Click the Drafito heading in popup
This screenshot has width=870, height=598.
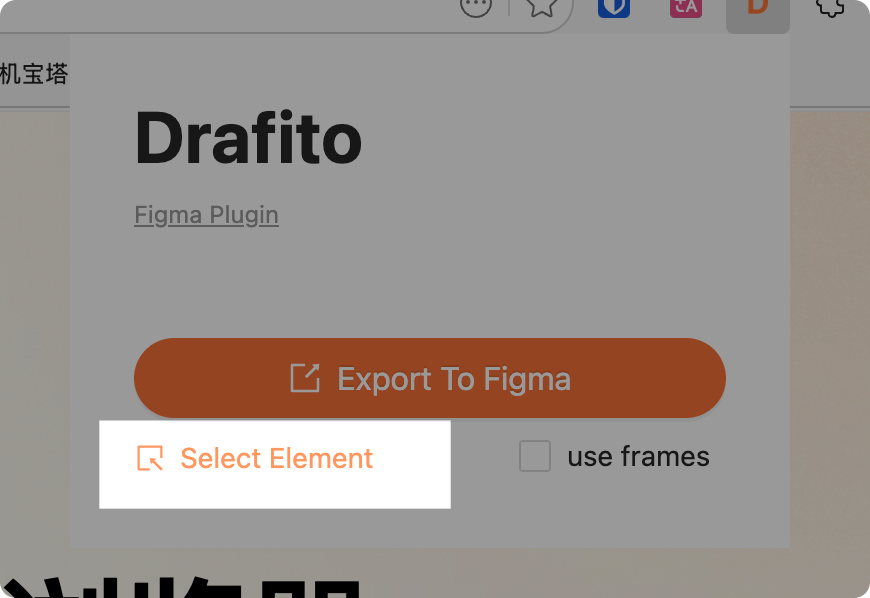[x=248, y=139]
